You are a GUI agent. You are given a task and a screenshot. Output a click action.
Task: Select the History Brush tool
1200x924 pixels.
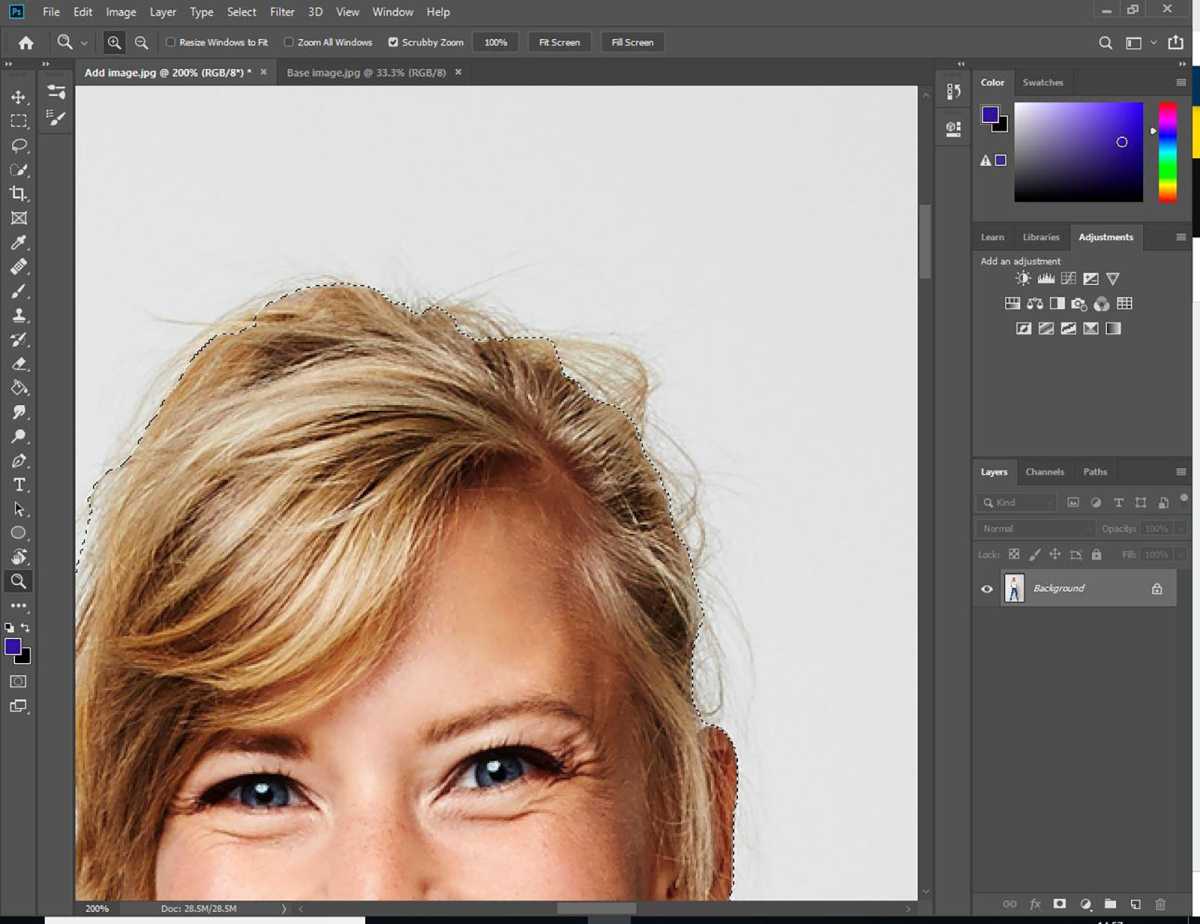click(x=18, y=340)
